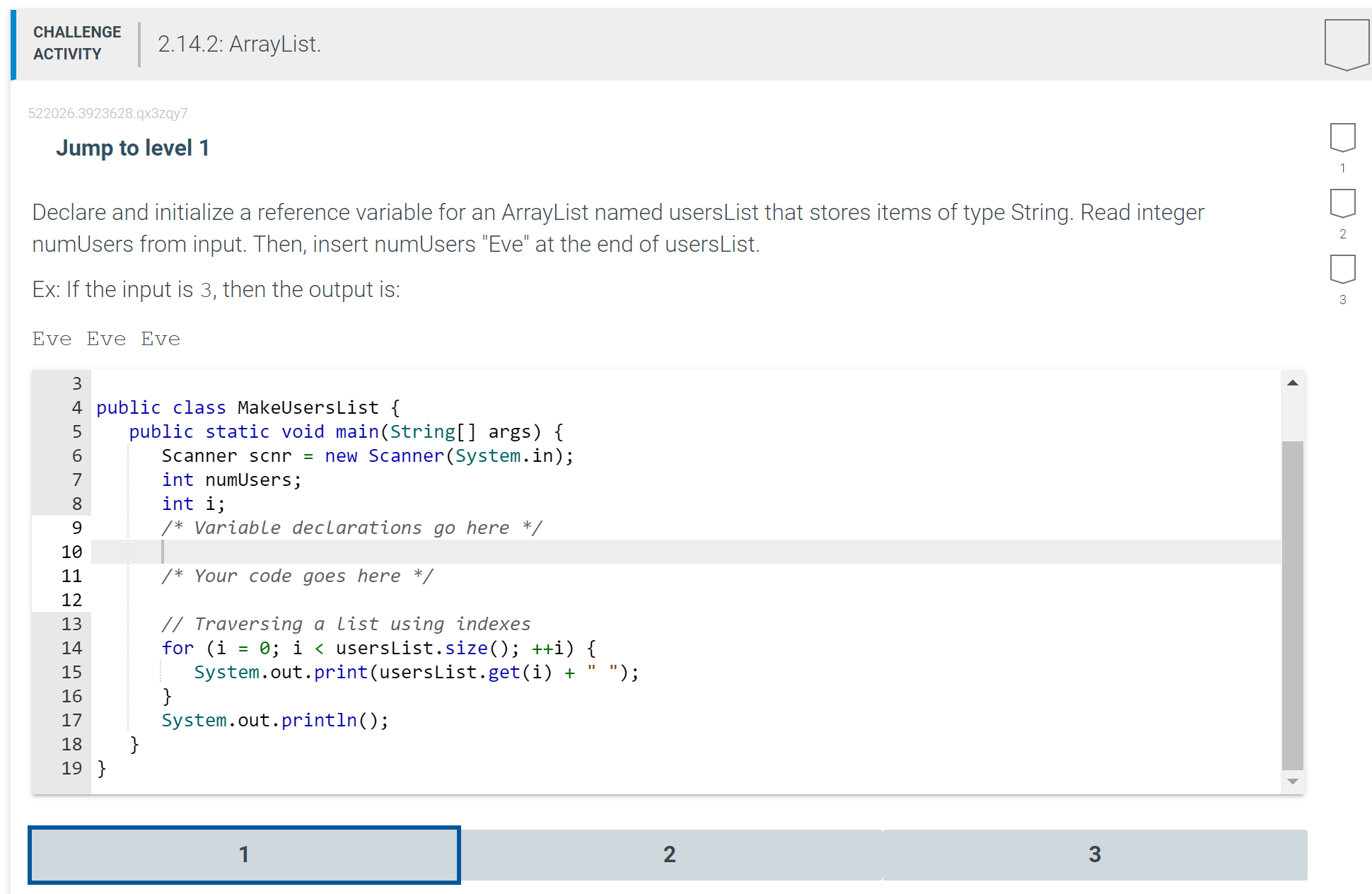
Task: Click the Eve Eve Eve example output text
Action: 106,339
